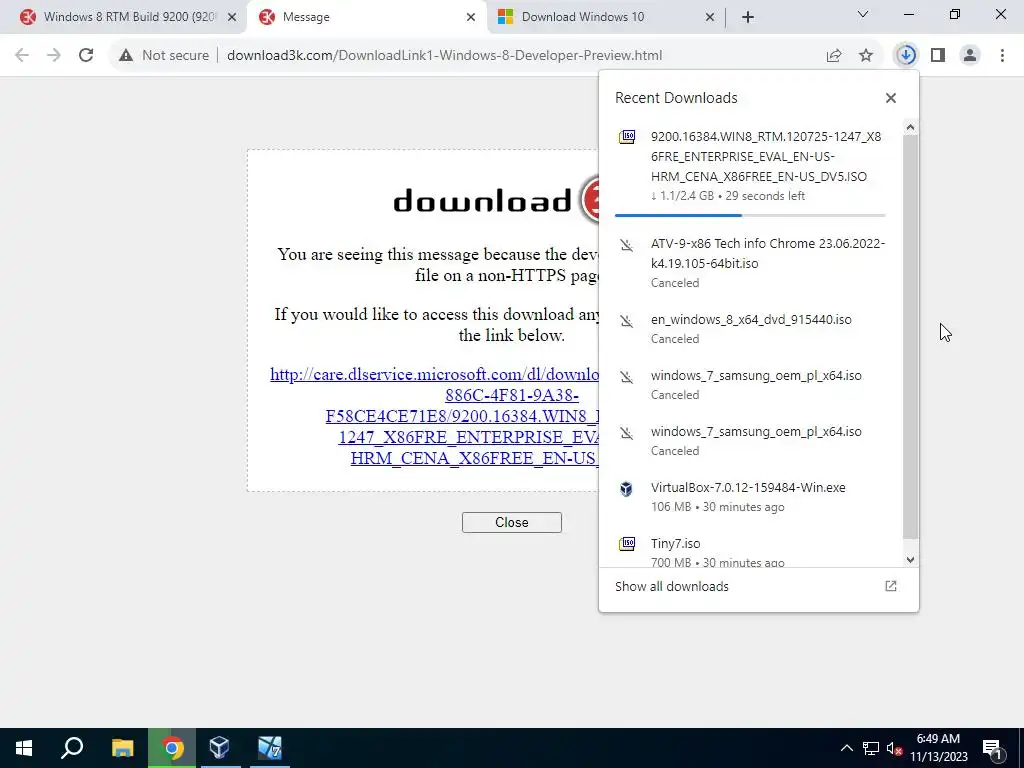Viewport: 1024px width, 768px height.
Task: Close the Windows 8 RTM Build 9200 tab
Action: 232,17
